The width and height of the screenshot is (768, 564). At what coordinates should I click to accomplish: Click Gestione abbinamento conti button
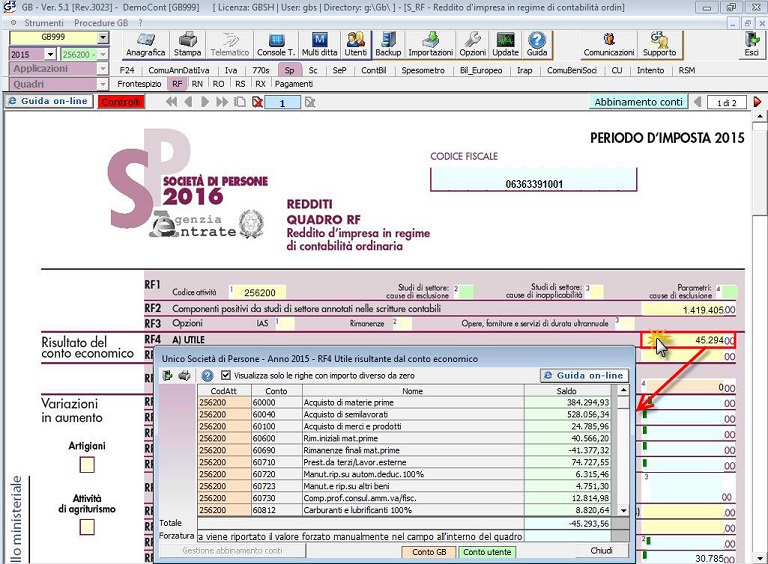pos(232,551)
